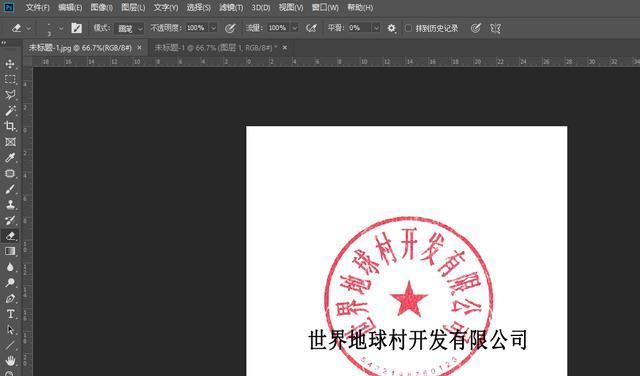
Task: Select the Horizontal Type tool
Action: pos(10,314)
